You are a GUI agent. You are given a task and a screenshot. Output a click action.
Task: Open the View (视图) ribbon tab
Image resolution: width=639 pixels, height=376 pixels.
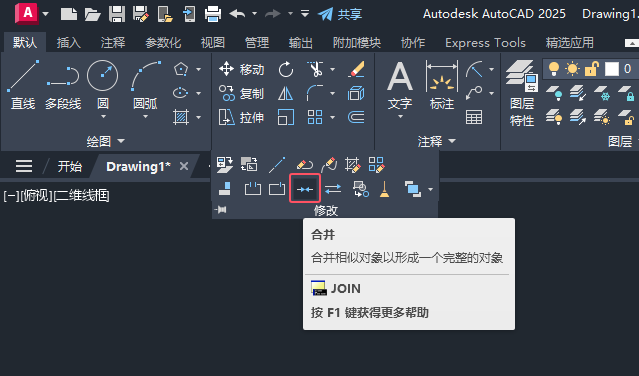(213, 42)
